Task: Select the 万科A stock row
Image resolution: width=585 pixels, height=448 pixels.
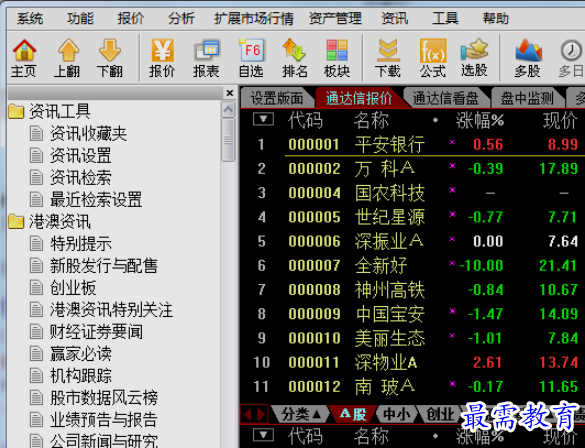Action: (x=412, y=169)
